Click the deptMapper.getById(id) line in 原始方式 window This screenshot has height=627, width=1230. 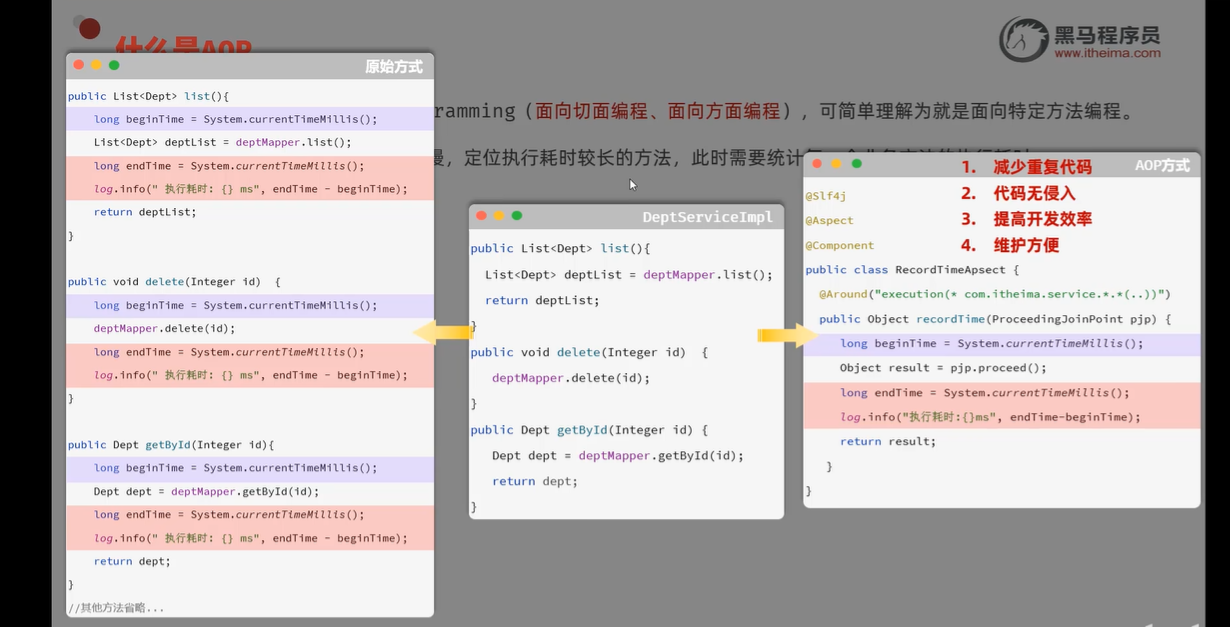(x=206, y=492)
